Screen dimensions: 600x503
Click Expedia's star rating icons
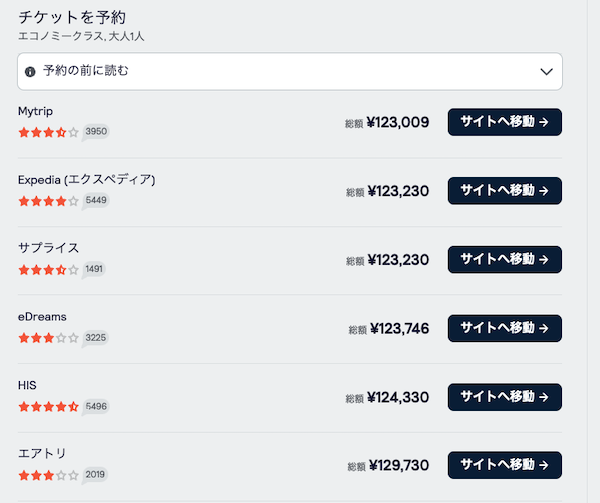(48, 200)
